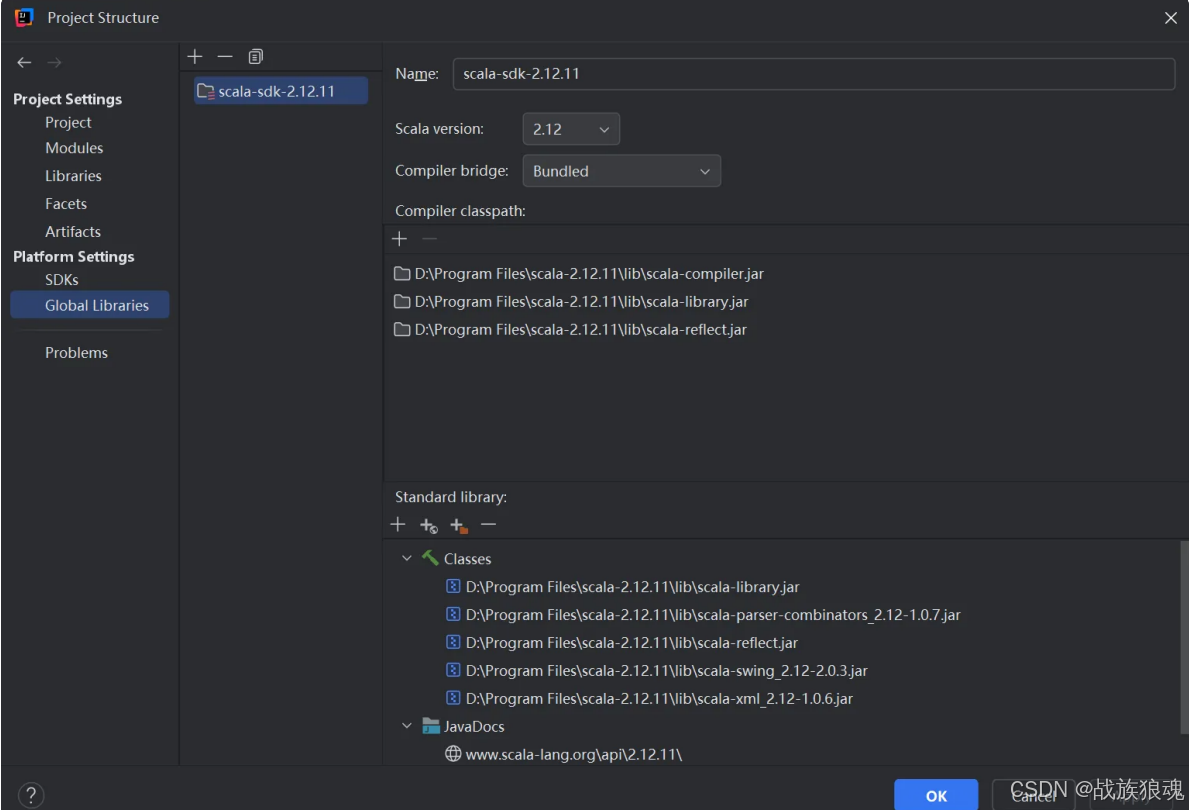Open the SDKs page
1189x810 pixels.
click(61, 280)
